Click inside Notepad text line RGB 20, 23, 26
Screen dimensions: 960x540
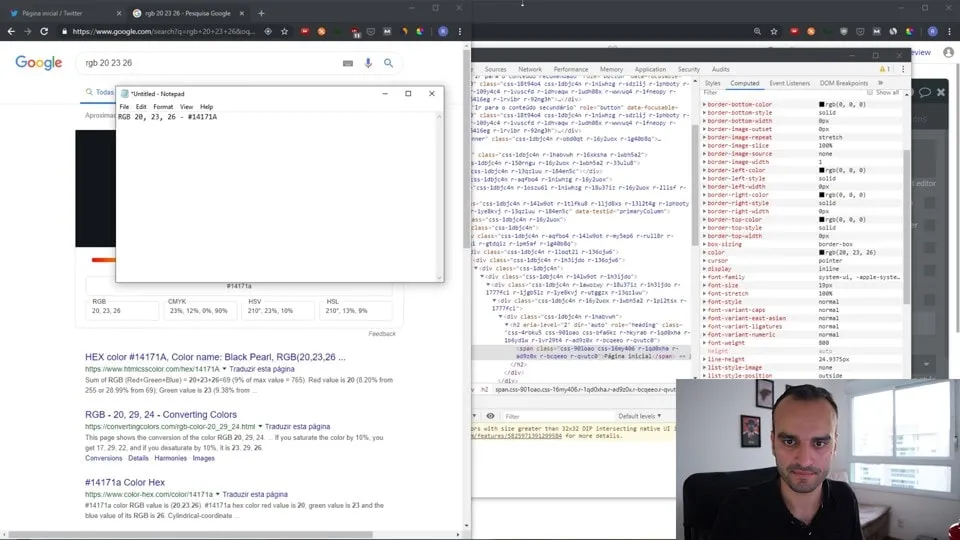(167, 116)
